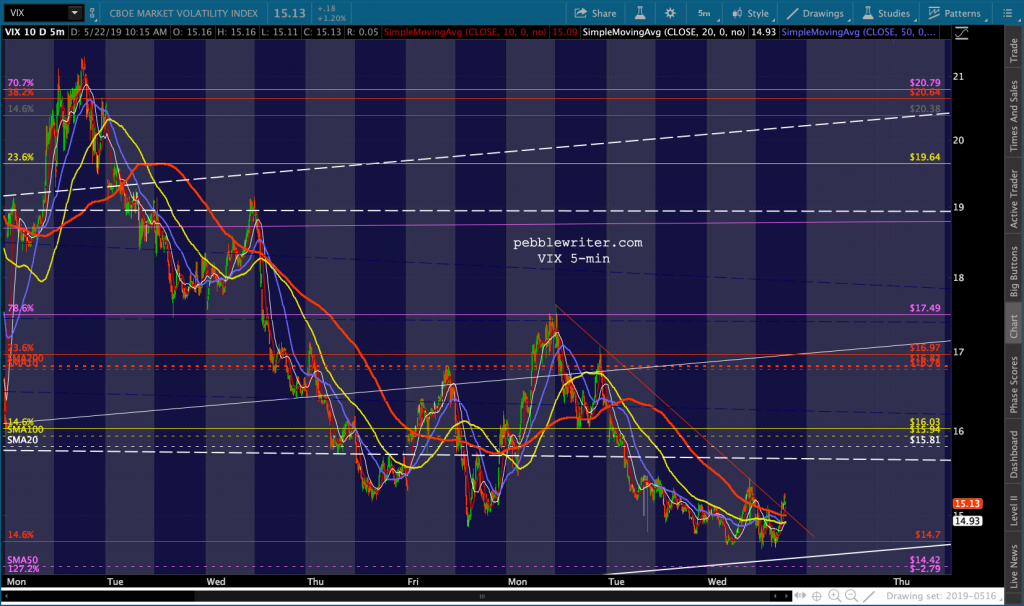This screenshot has height=606, width=1024.
Task: Click the expand/compress time axis icon
Action: pos(800,596)
